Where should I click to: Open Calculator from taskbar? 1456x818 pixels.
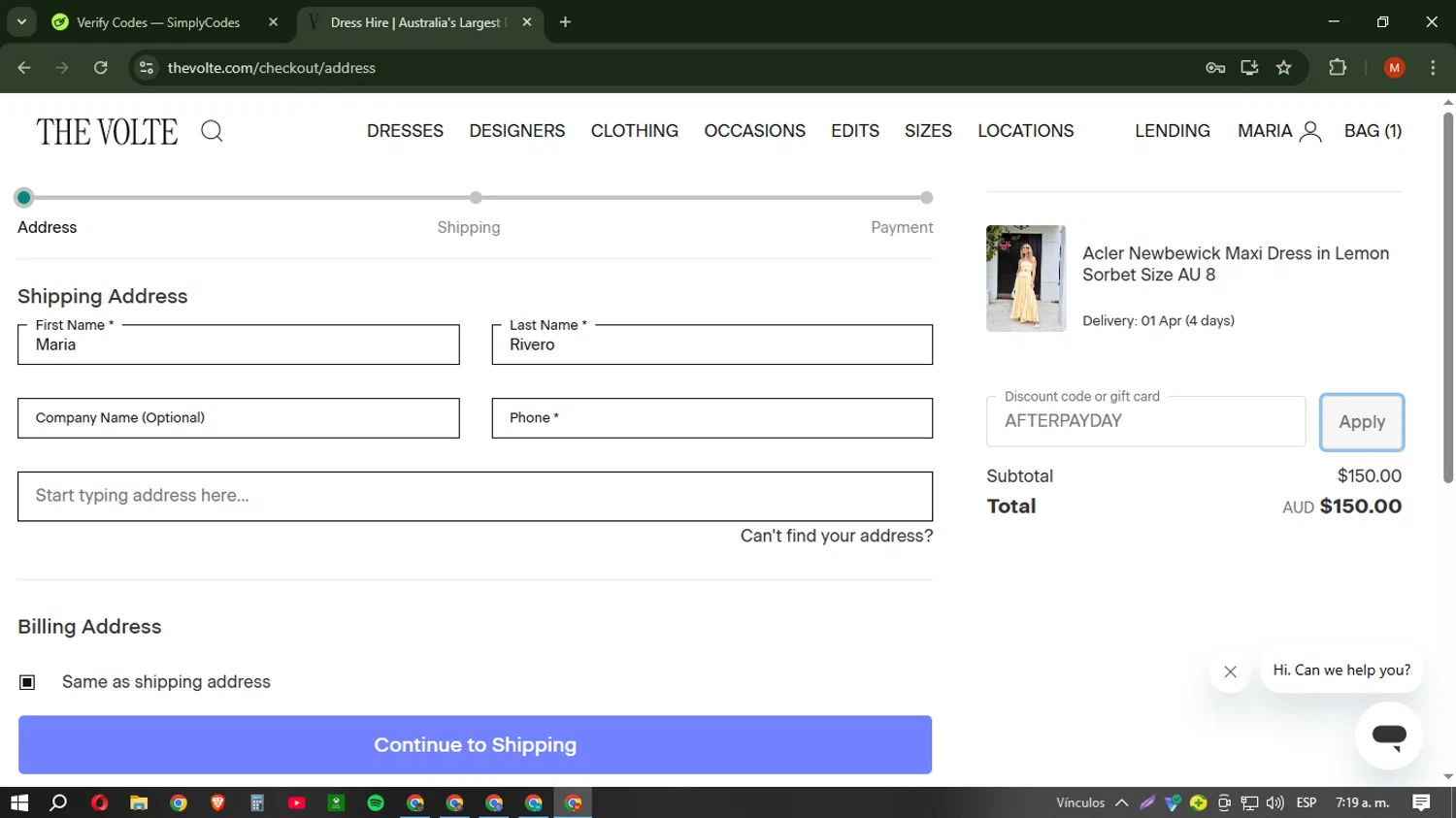click(257, 802)
